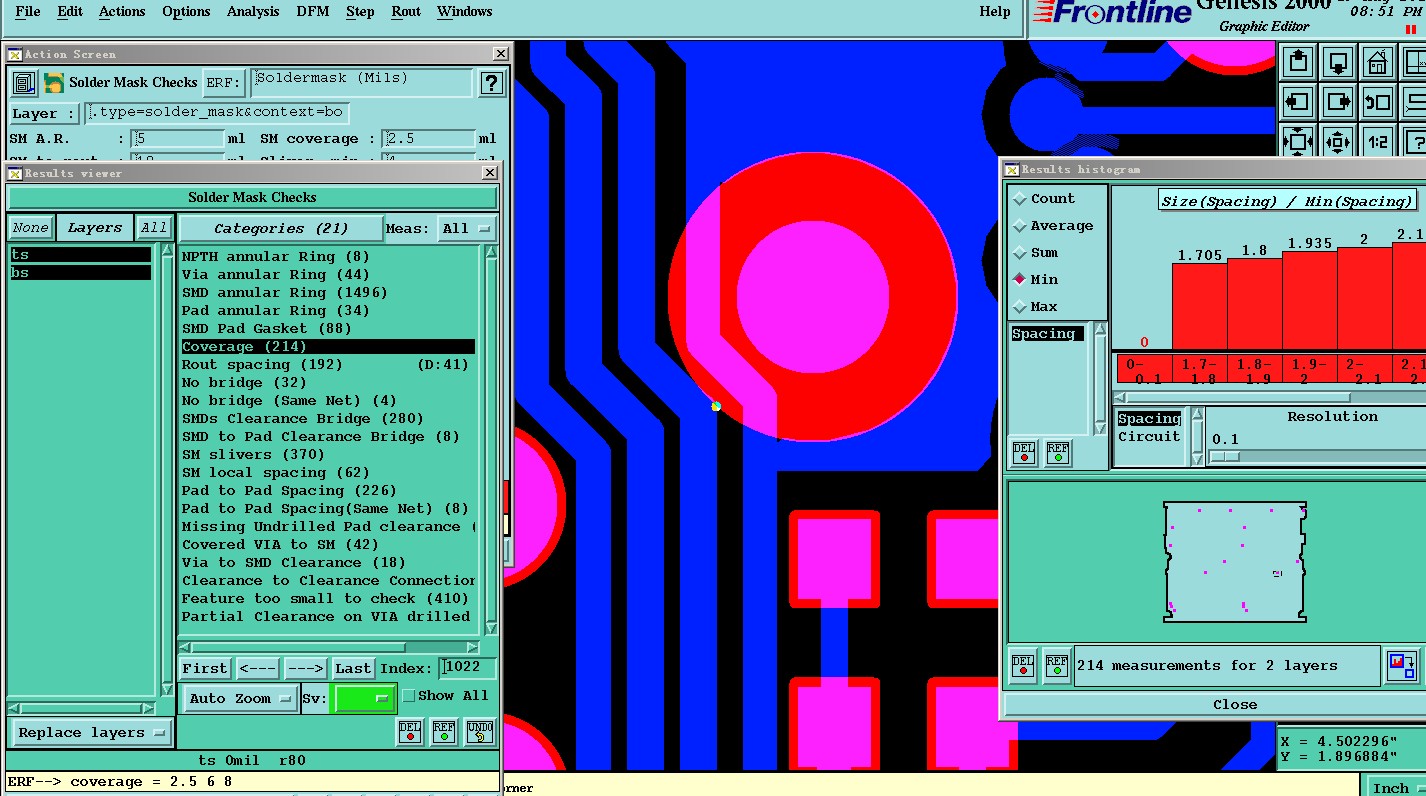Screen dimensions: 1426x796
Task: Open the Replace layers dropdown
Action: [x=91, y=733]
